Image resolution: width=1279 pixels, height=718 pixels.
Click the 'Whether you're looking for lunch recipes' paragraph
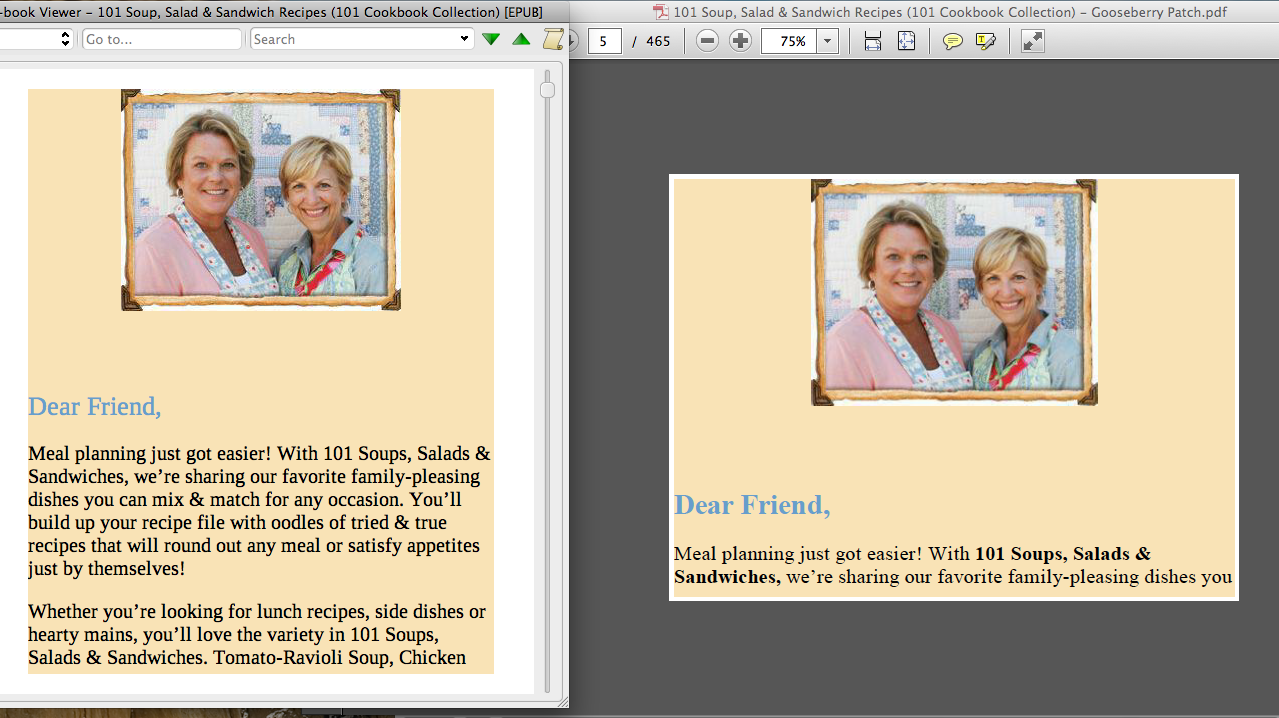[257, 634]
